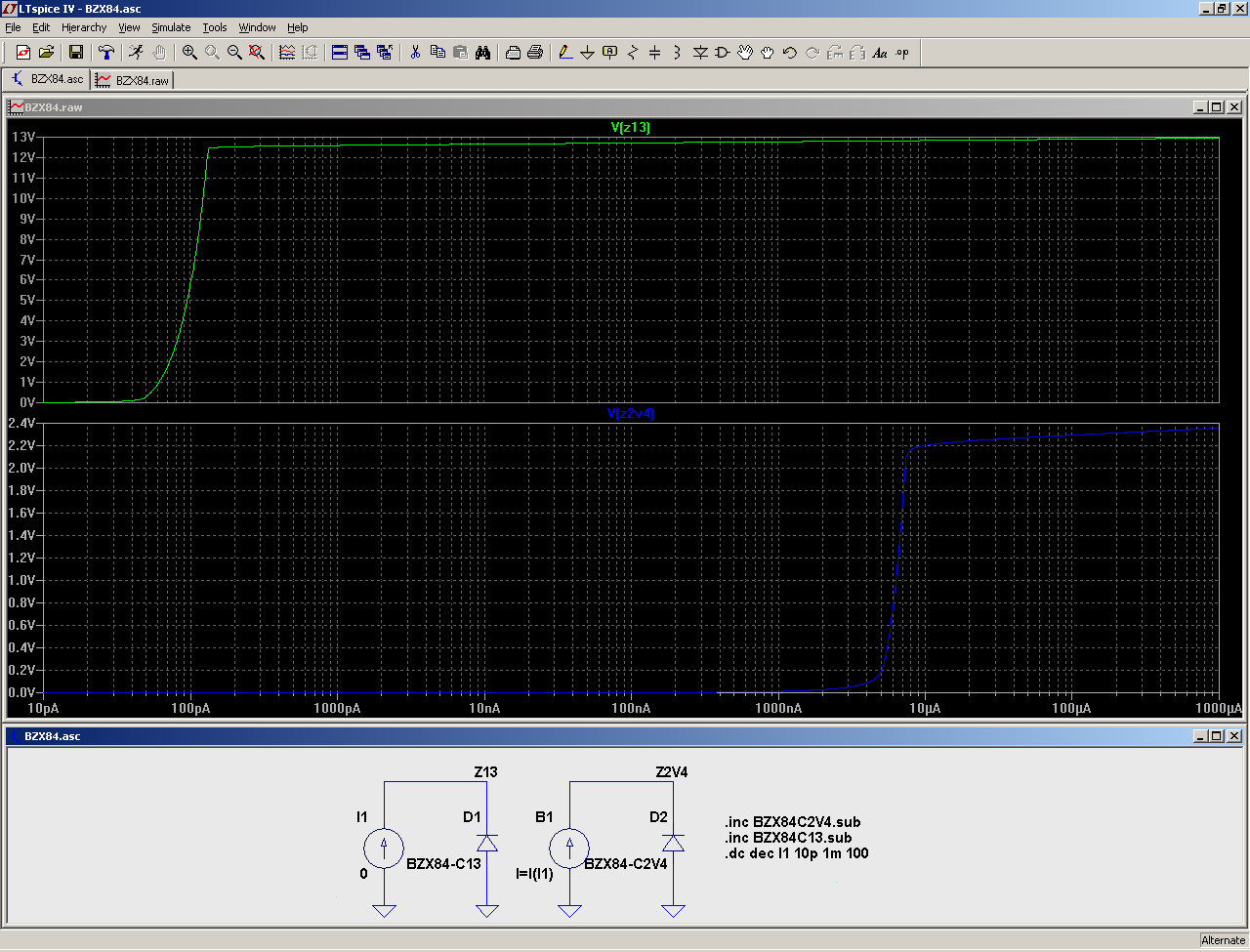Click the BZX84.asc schematic pane title bar
The height and width of the screenshot is (952, 1250).
click(625, 735)
